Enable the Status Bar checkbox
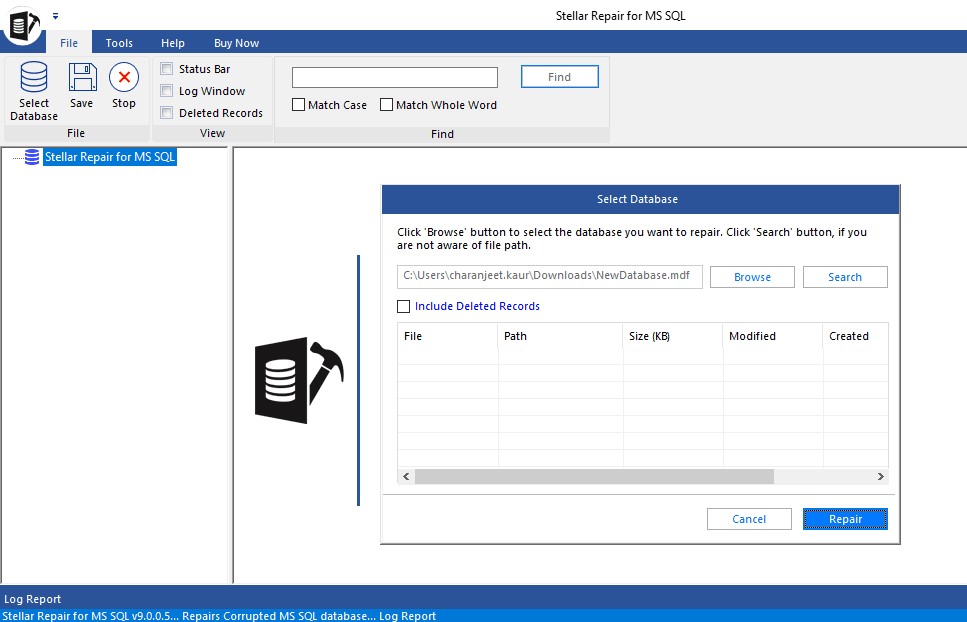Screen dimensions: 967x622 (x=167, y=69)
